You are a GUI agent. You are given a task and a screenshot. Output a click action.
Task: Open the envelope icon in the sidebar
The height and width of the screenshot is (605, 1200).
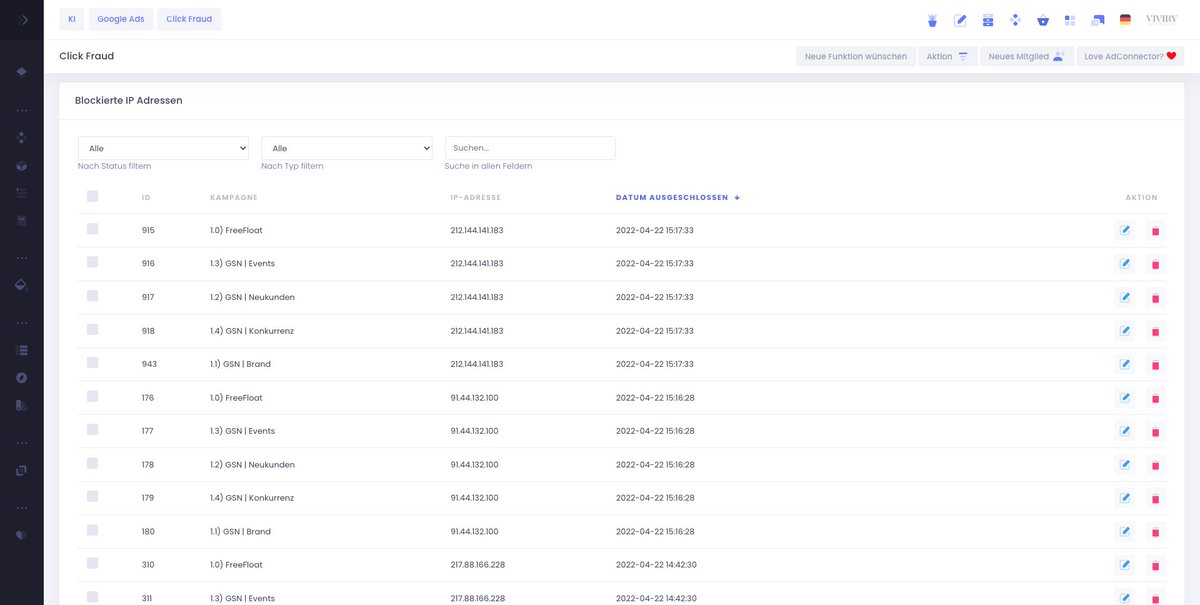[21, 220]
